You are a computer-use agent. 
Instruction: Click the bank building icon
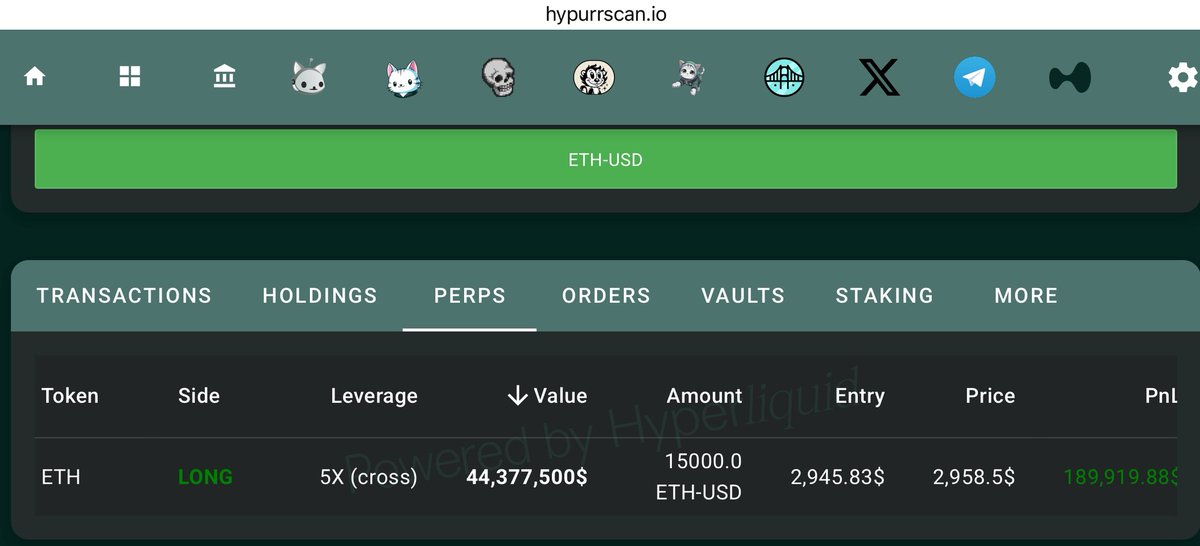(x=225, y=77)
